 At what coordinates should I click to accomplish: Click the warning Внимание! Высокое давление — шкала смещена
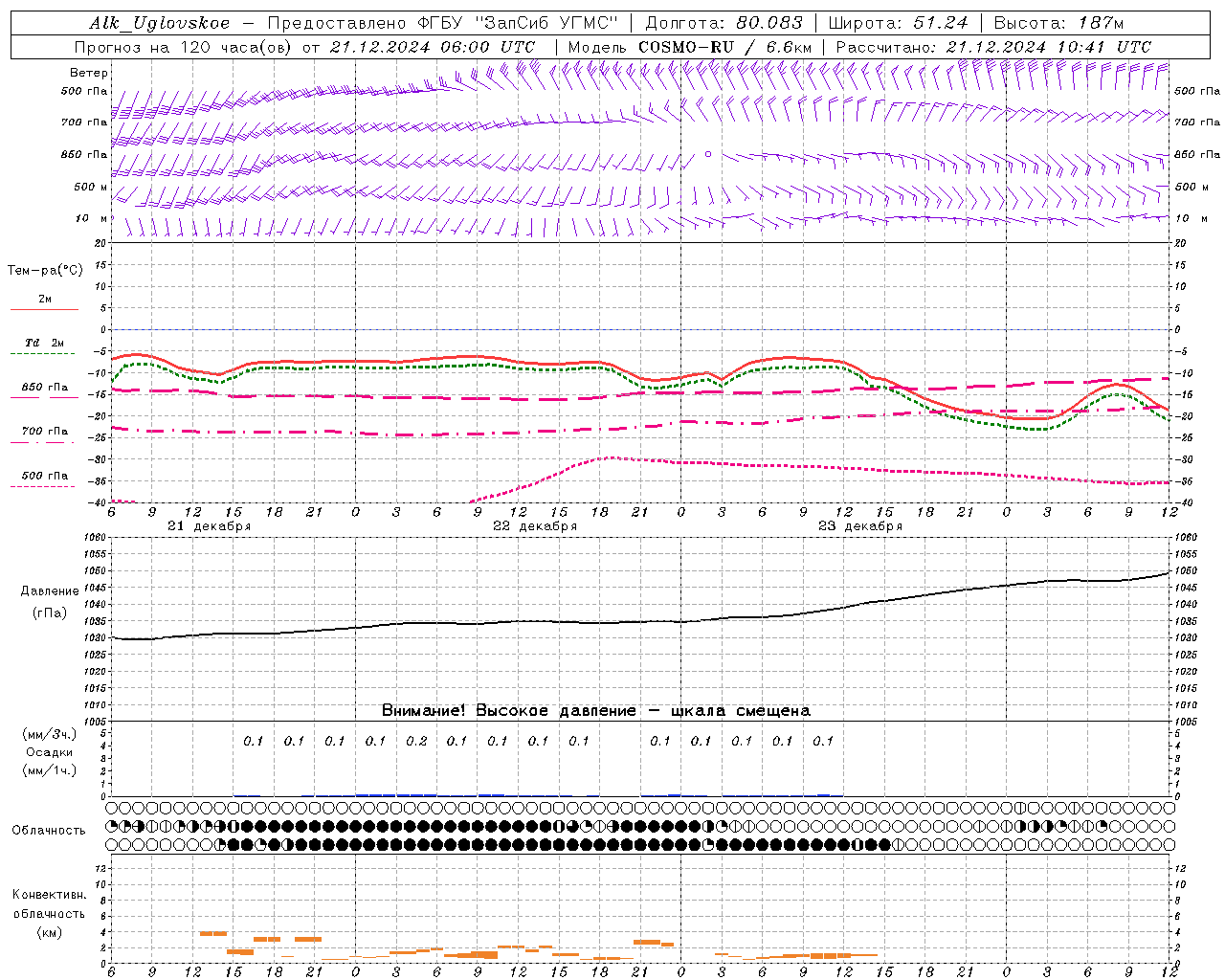pyautogui.click(x=596, y=711)
